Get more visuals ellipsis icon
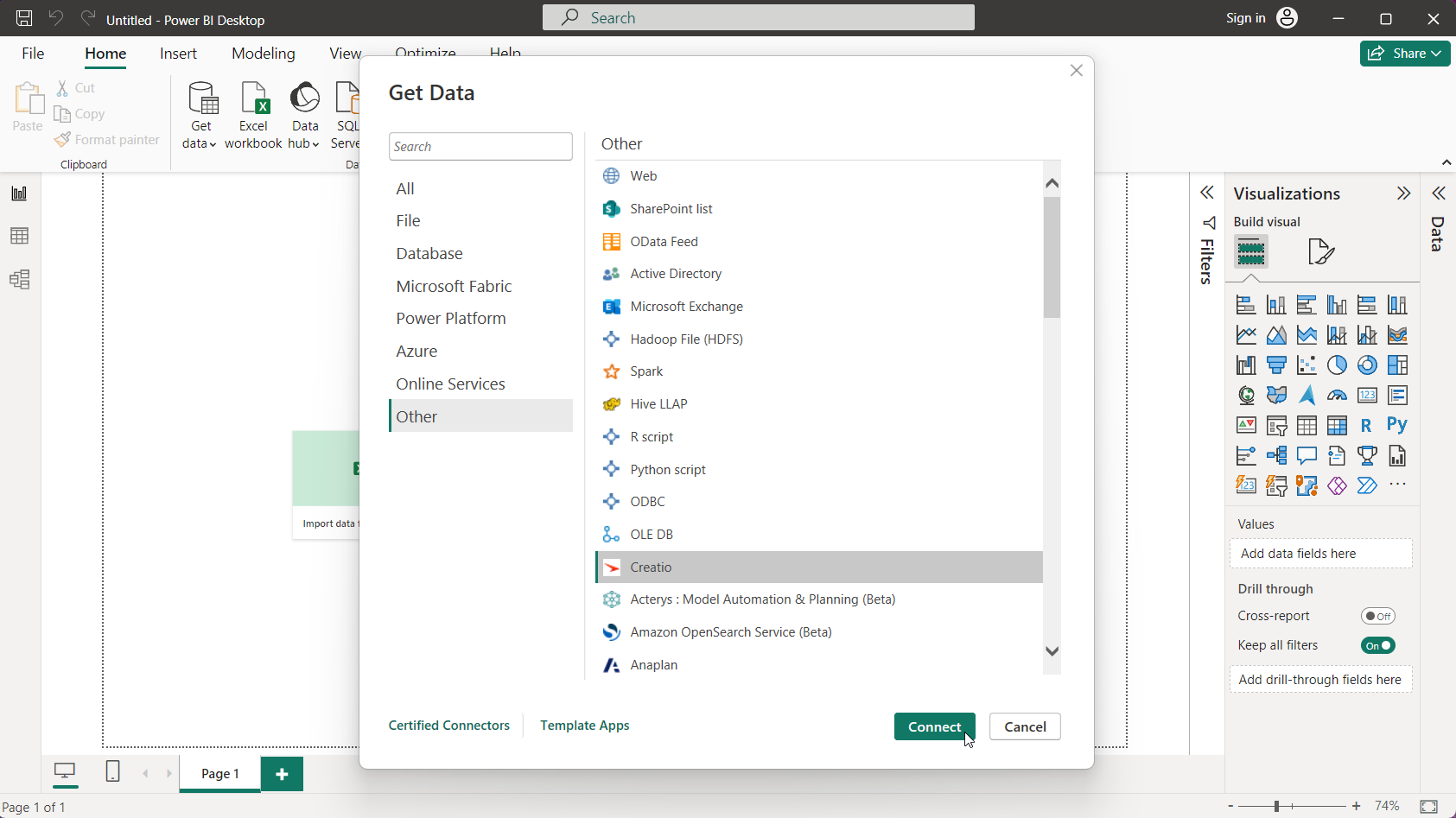 1397,485
